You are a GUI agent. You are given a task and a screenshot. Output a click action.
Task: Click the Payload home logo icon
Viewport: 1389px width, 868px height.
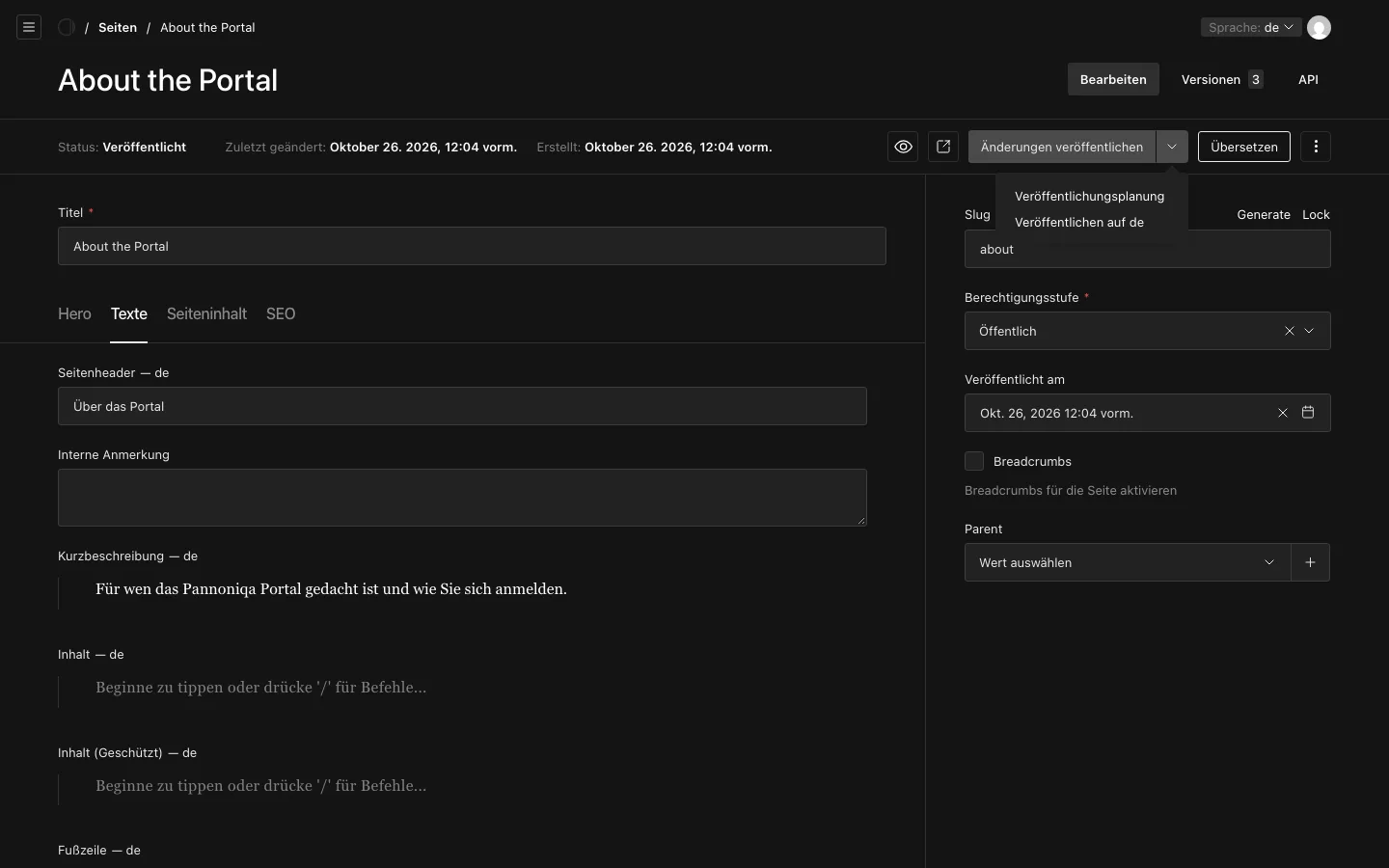click(x=67, y=27)
